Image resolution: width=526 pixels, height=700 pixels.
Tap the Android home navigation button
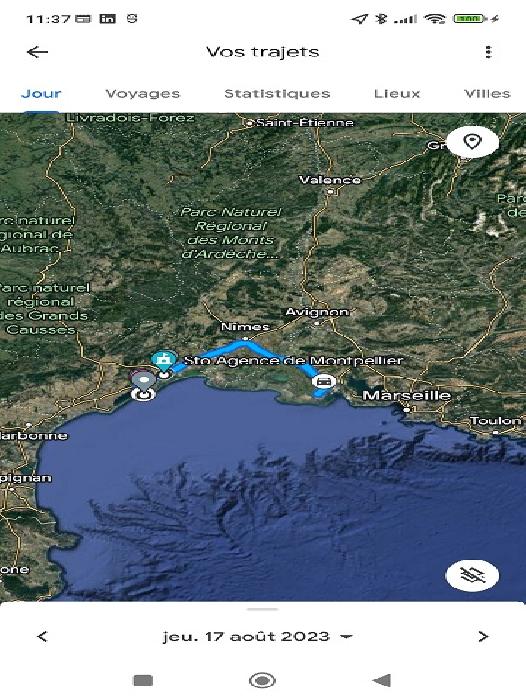[x=262, y=680]
